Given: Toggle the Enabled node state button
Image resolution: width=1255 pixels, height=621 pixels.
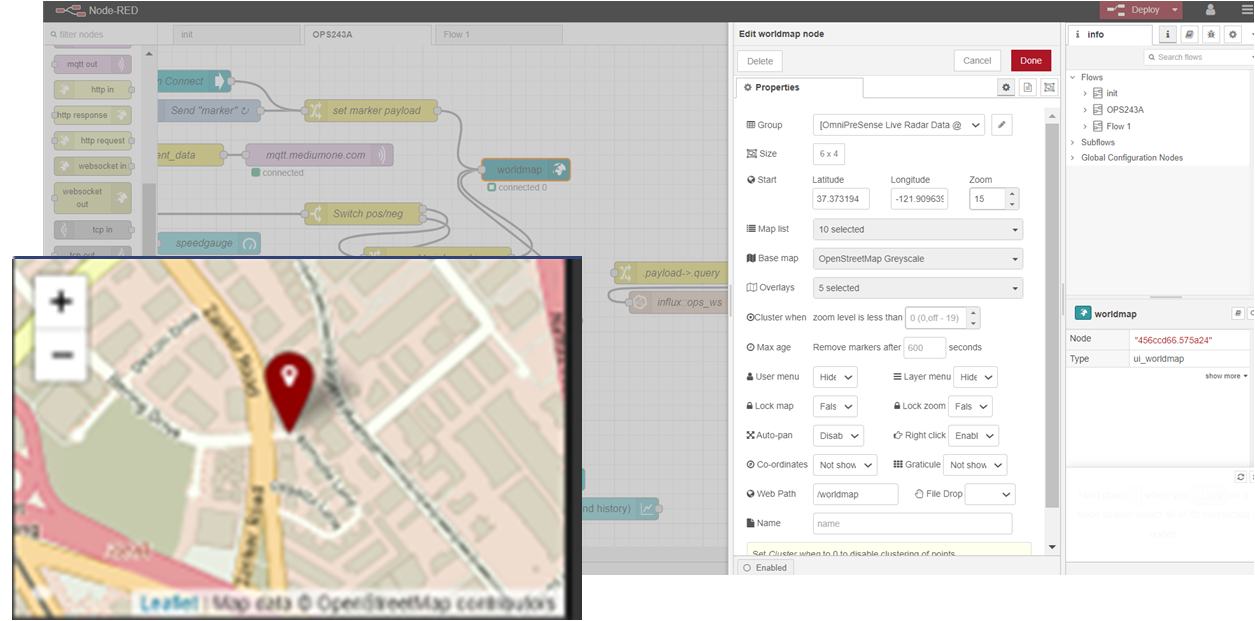Looking at the screenshot, I should pyautogui.click(x=765, y=567).
